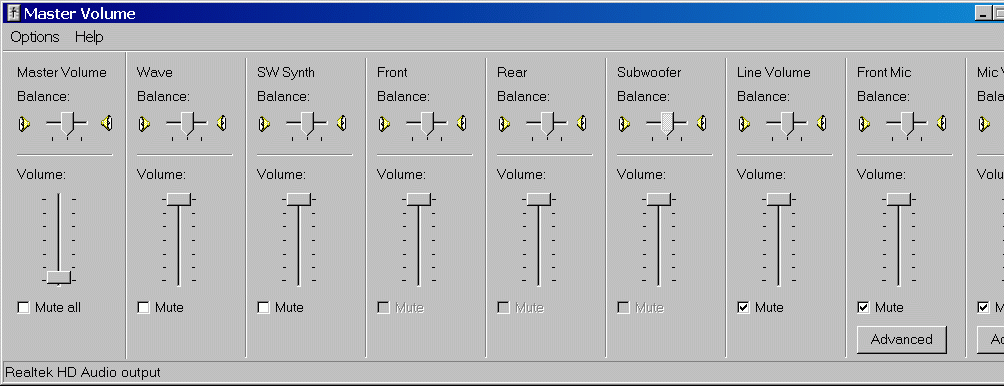Screen dimensions: 1004x386
Task: Open Advanced settings for Front Mic
Action: coord(902,339)
